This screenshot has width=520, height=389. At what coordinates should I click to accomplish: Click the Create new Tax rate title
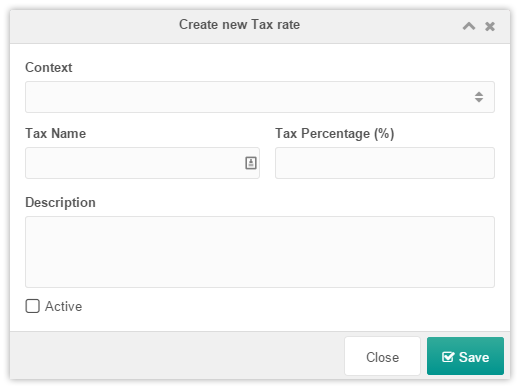239,25
